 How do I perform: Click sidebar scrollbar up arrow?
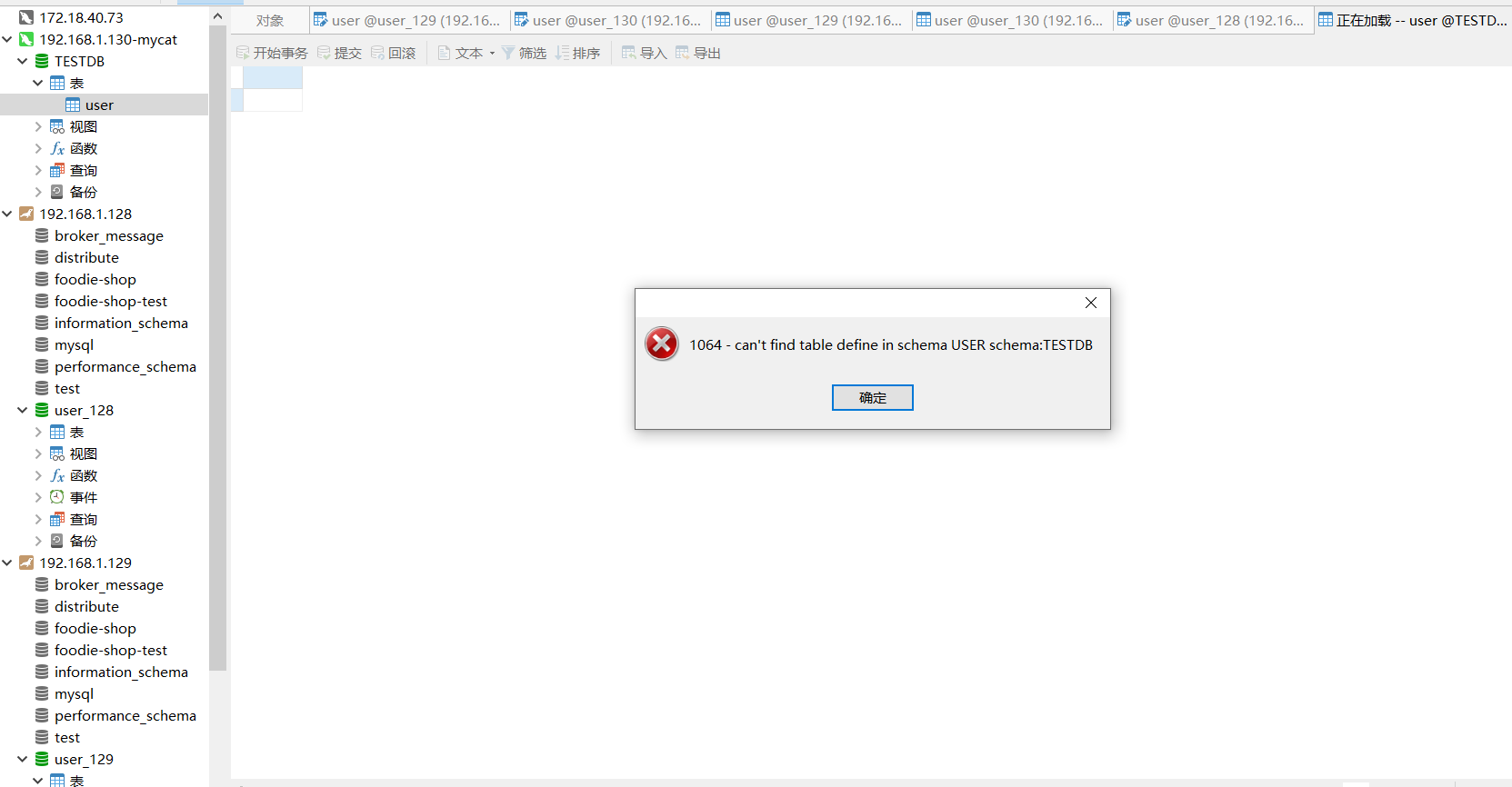click(217, 16)
